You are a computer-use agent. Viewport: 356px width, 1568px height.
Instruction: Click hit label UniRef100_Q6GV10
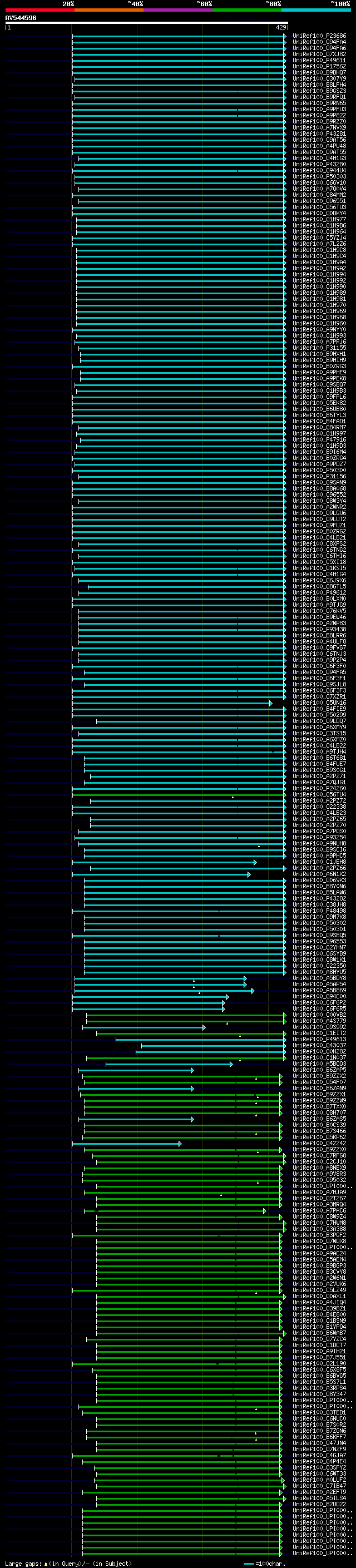point(319,182)
